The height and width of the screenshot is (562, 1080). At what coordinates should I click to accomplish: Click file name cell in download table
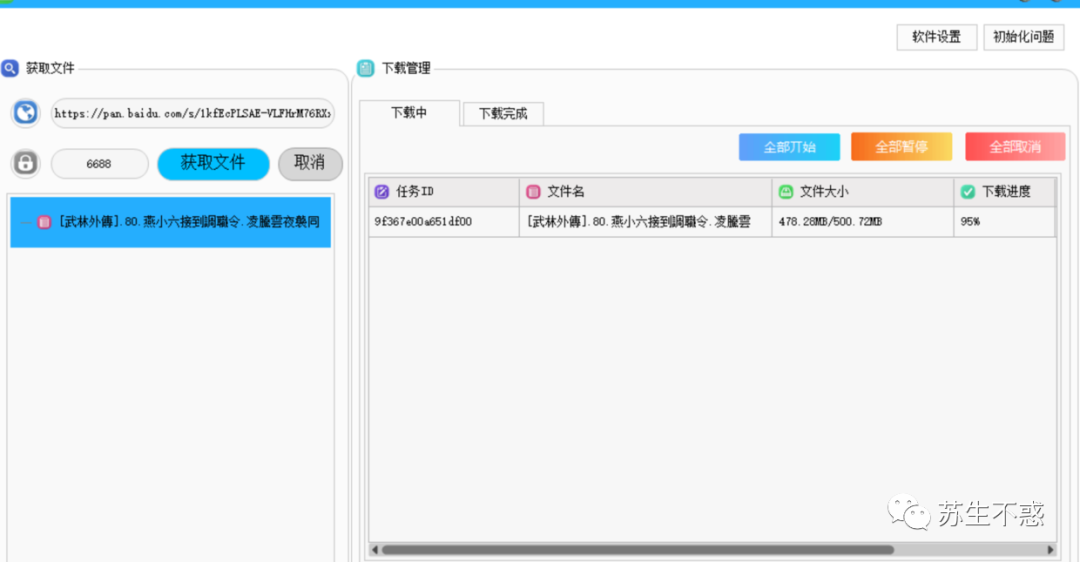pyautogui.click(x=645, y=222)
